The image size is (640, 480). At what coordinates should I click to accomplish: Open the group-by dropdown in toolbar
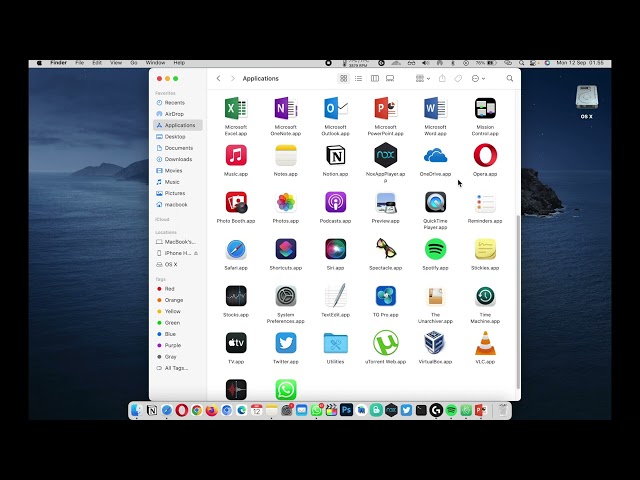pos(422,78)
